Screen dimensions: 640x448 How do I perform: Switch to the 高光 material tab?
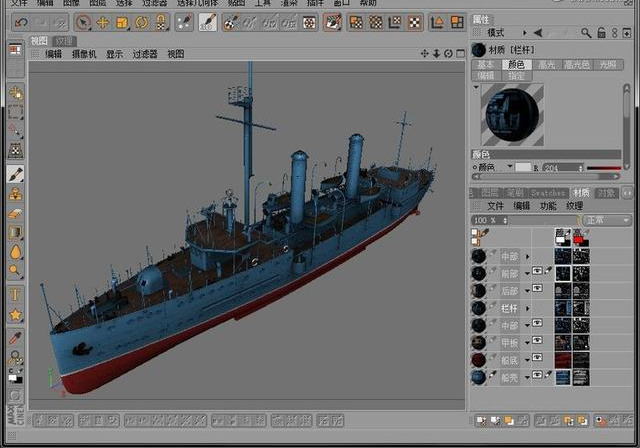tap(547, 65)
